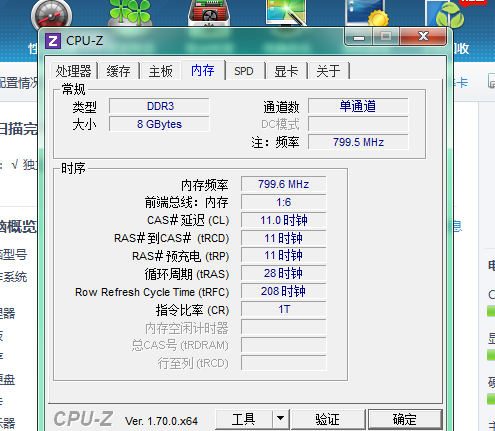The width and height of the screenshot is (495, 431).
Task: Open the 缓存 tab
Action: click(x=119, y=71)
